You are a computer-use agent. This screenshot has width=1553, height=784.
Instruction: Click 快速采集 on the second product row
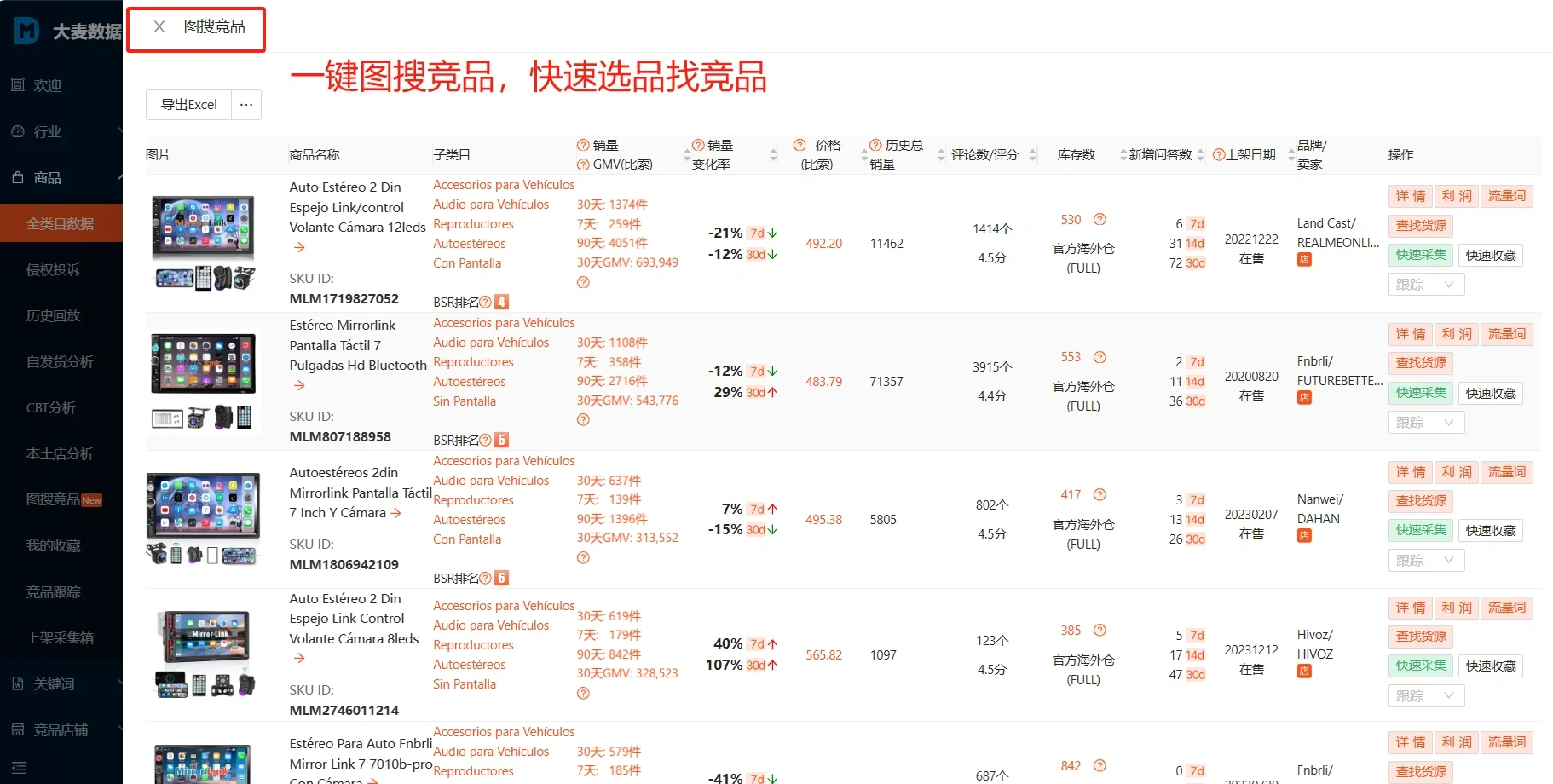1419,393
